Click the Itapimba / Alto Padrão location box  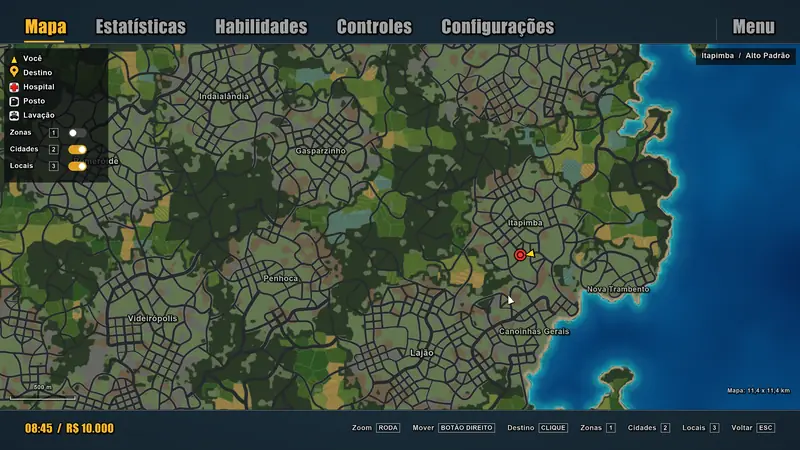click(x=745, y=56)
